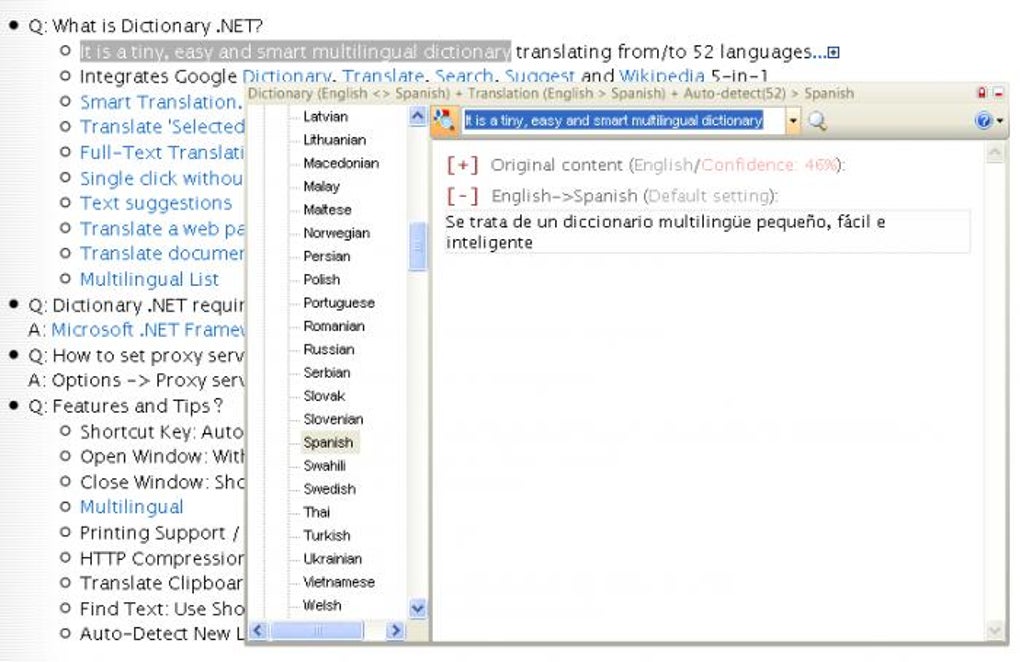This screenshot has width=1020, height=662.
Task: Click the 'Default setting' label
Action: 710,196
